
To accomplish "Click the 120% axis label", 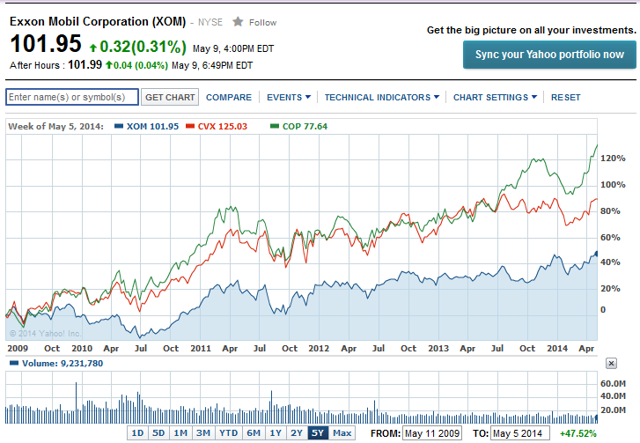I will (x=613, y=158).
